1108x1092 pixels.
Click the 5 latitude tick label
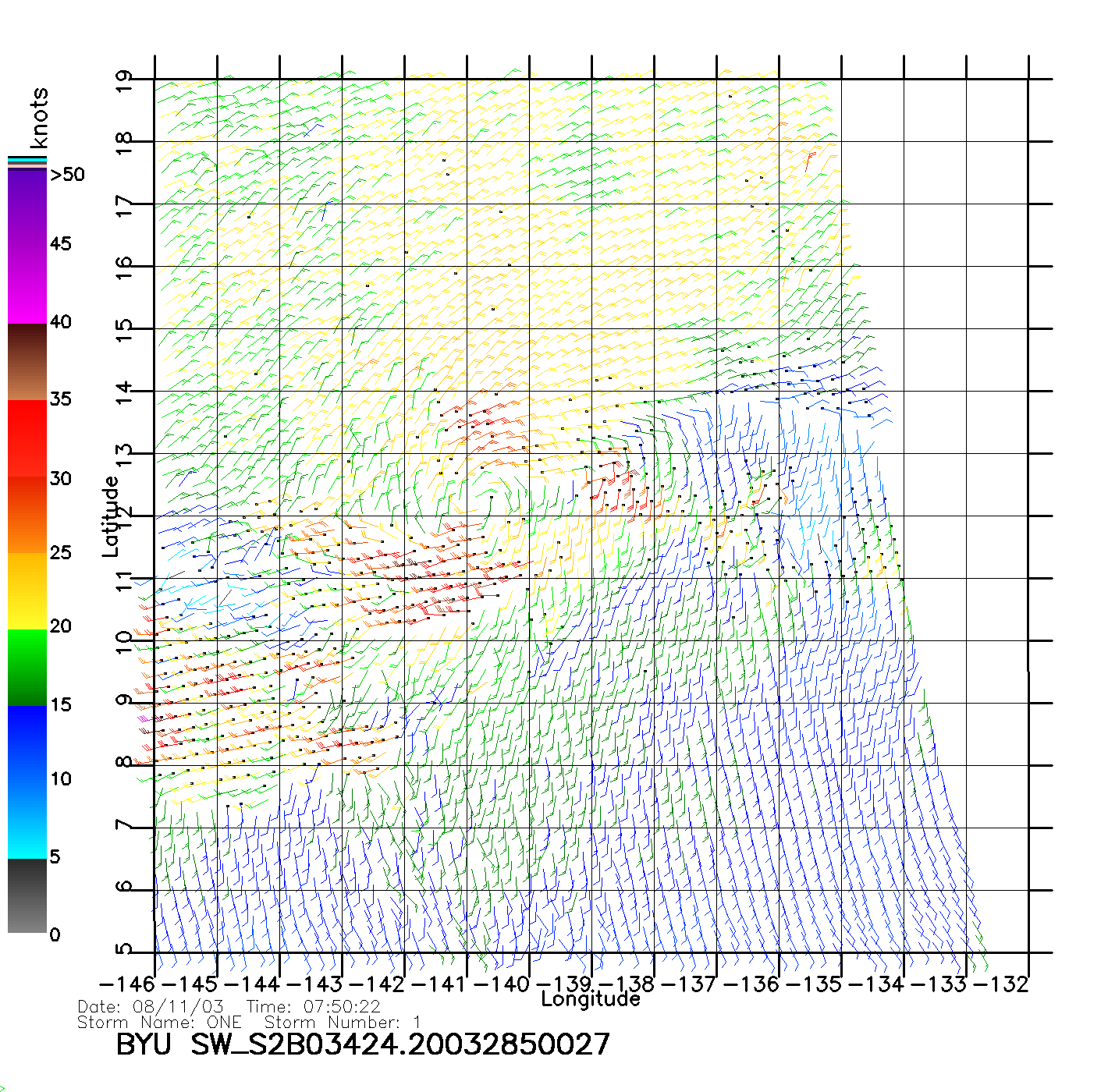pos(124,950)
